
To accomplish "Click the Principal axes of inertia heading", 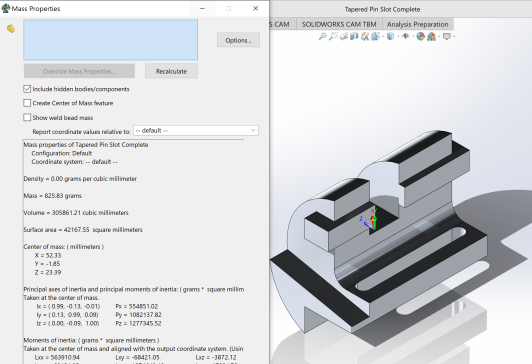I will point(134,289).
